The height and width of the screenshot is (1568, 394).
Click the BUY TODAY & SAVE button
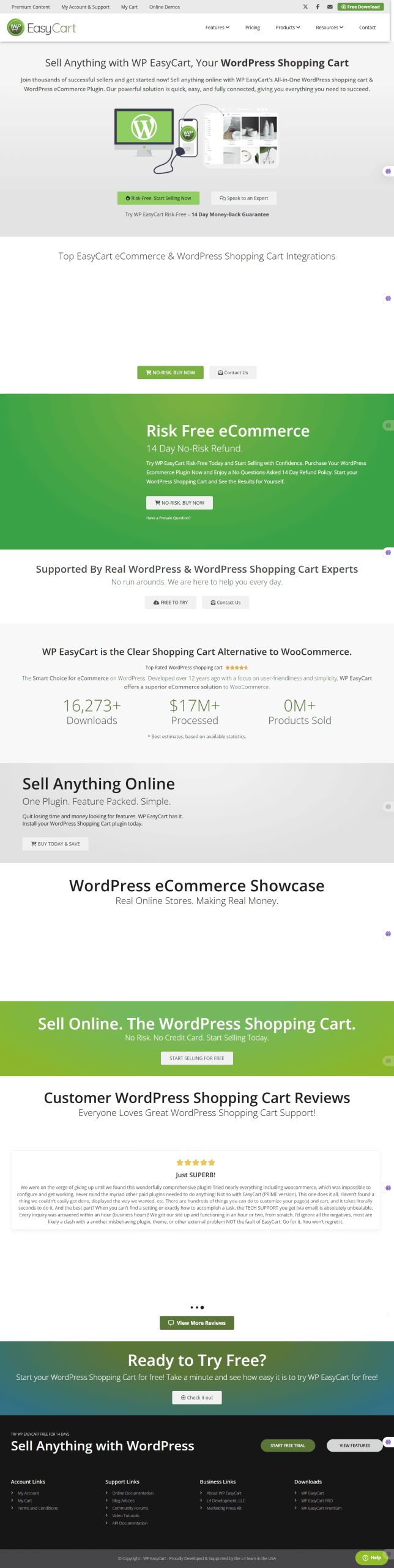[x=56, y=844]
